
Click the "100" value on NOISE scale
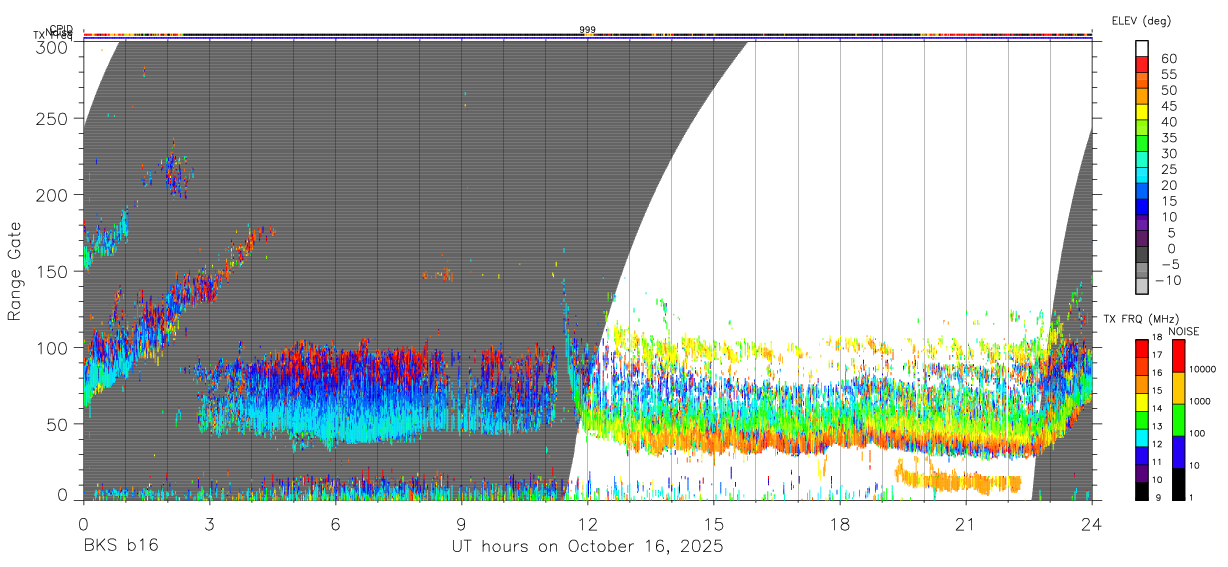[1197, 433]
